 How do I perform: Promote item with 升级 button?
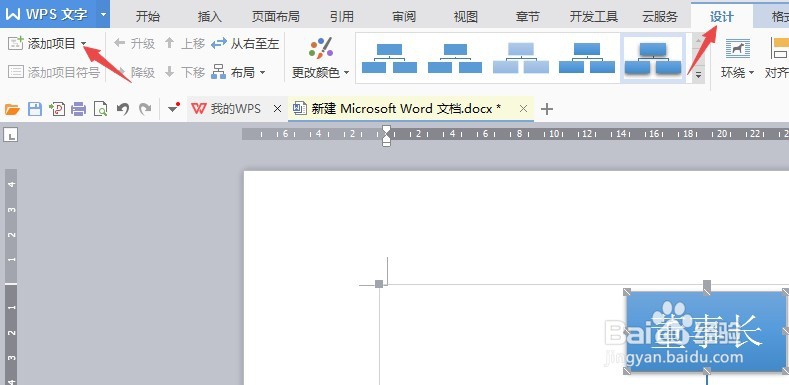tap(134, 44)
